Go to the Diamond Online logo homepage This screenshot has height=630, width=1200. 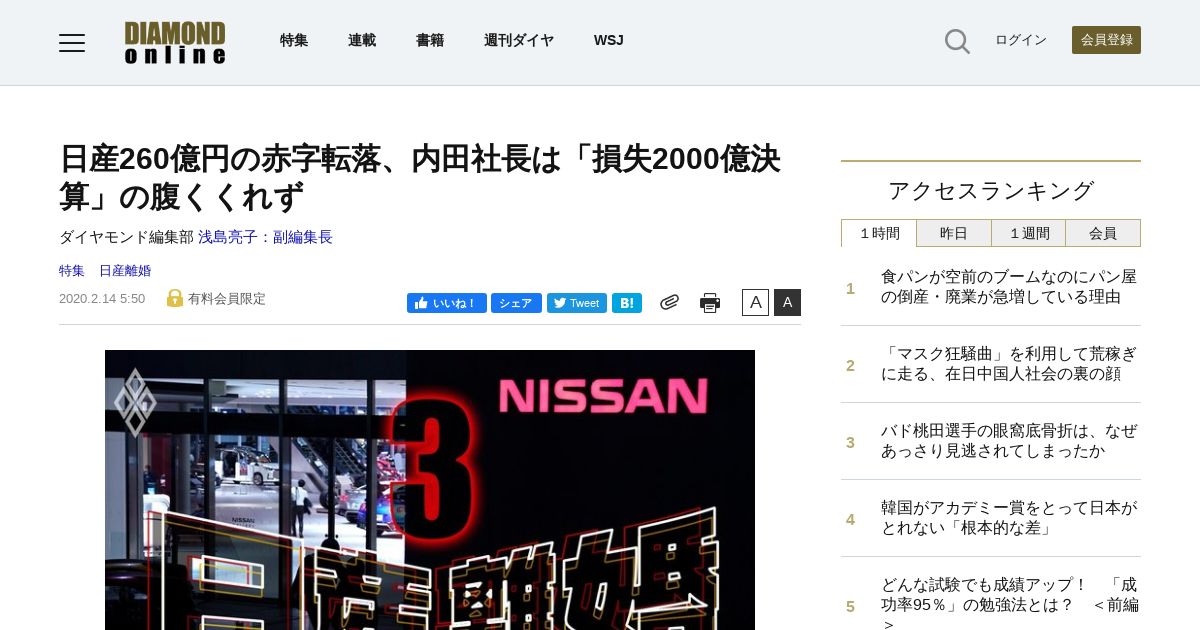[x=175, y=42]
